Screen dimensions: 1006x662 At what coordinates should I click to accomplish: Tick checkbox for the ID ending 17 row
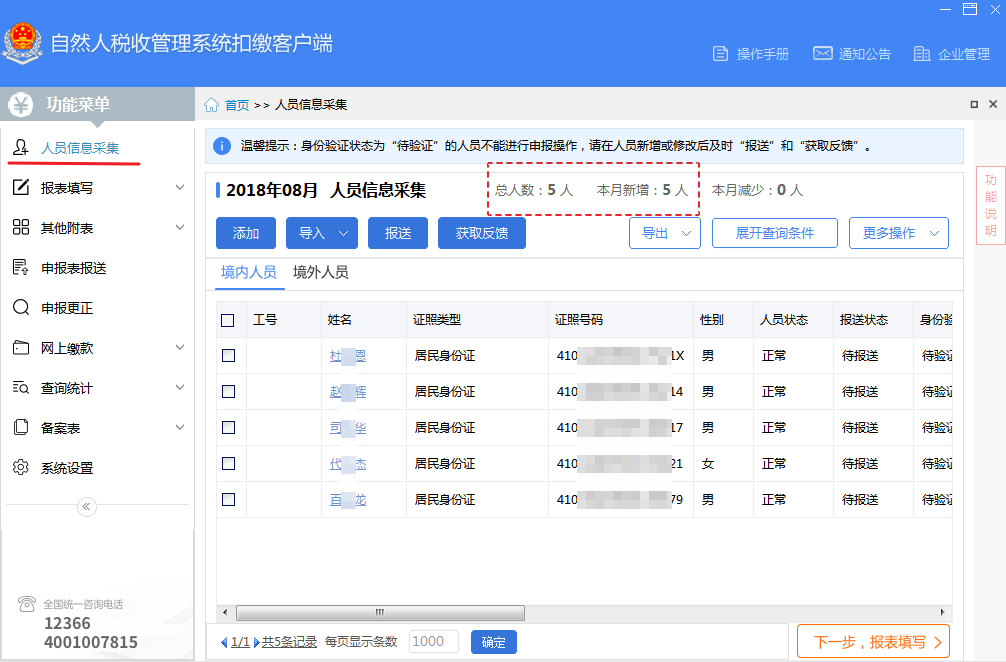[228, 427]
